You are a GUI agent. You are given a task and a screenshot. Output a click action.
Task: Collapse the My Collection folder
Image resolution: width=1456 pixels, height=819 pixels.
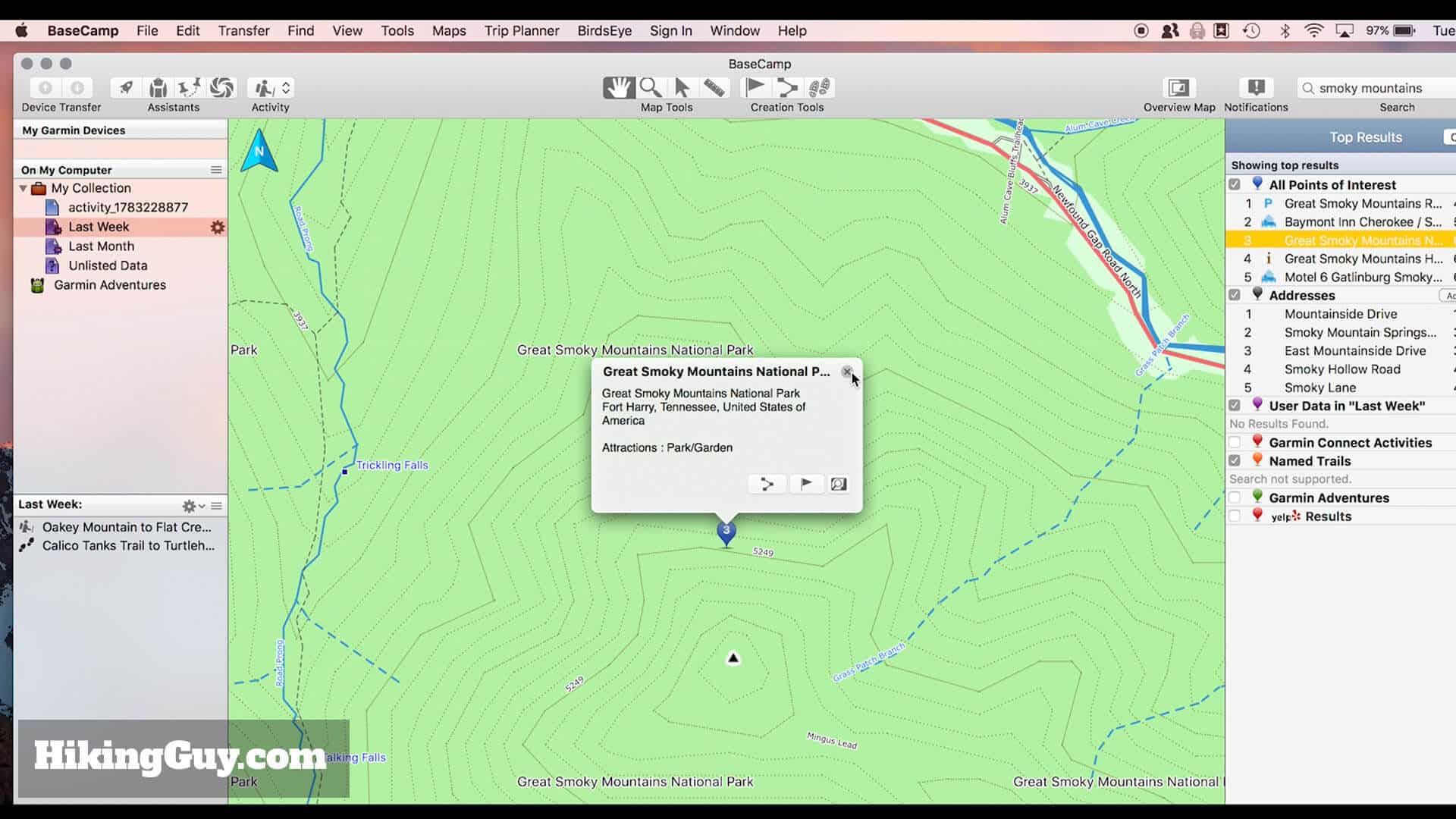click(x=24, y=188)
